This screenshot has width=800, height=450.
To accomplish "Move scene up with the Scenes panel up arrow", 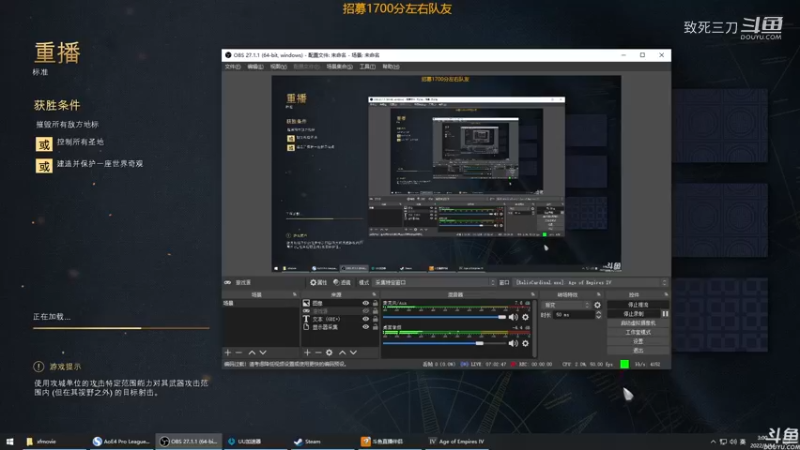I will 252,353.
